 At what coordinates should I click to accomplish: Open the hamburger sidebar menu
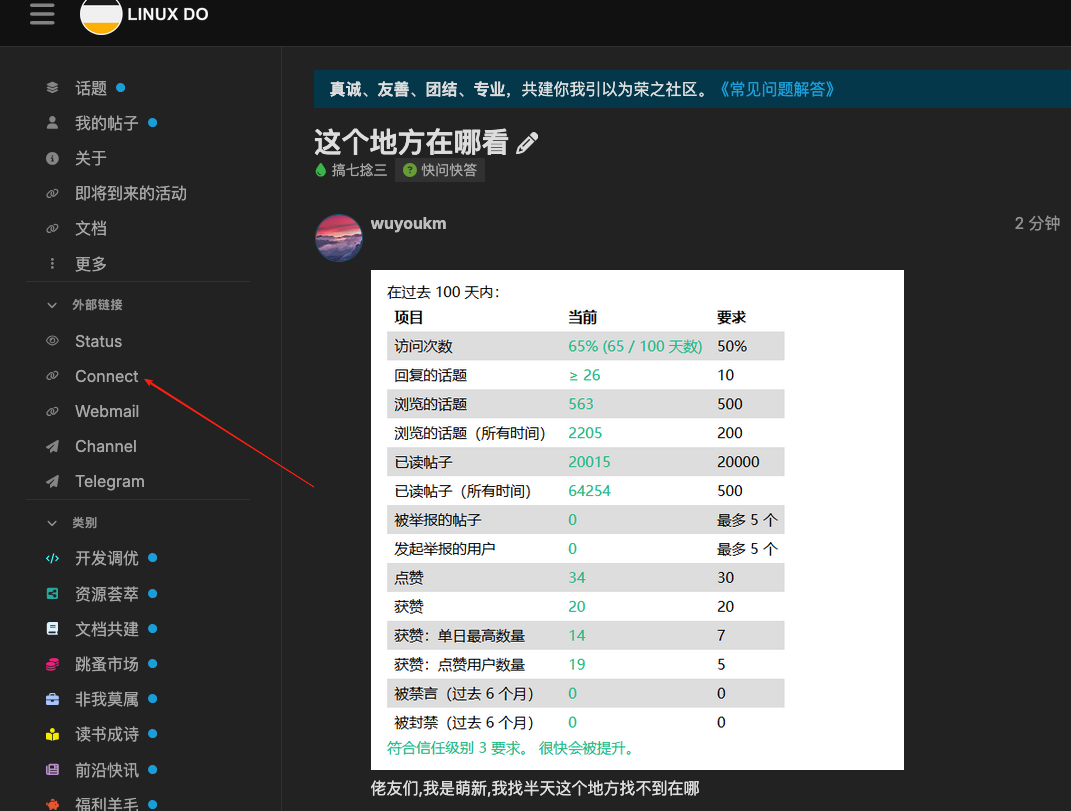click(42, 14)
